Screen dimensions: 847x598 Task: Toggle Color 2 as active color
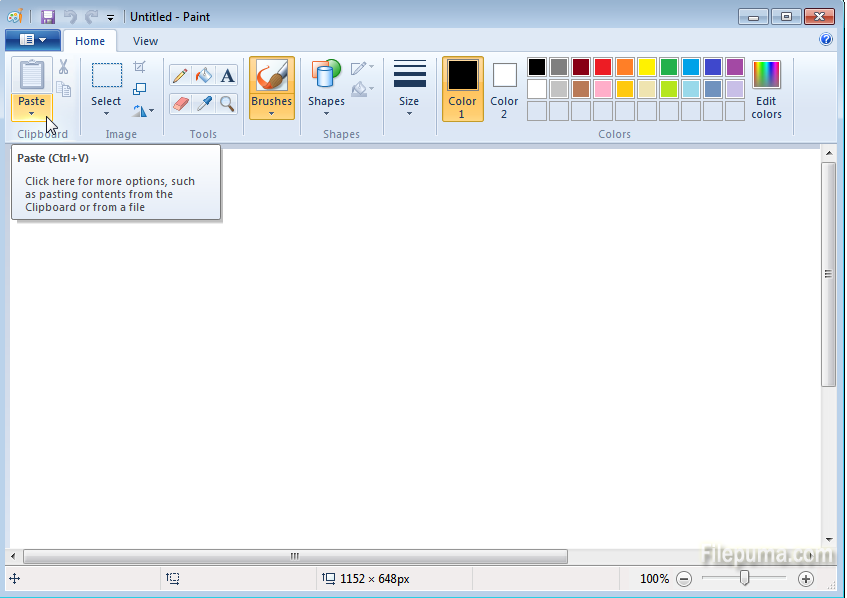pyautogui.click(x=504, y=88)
